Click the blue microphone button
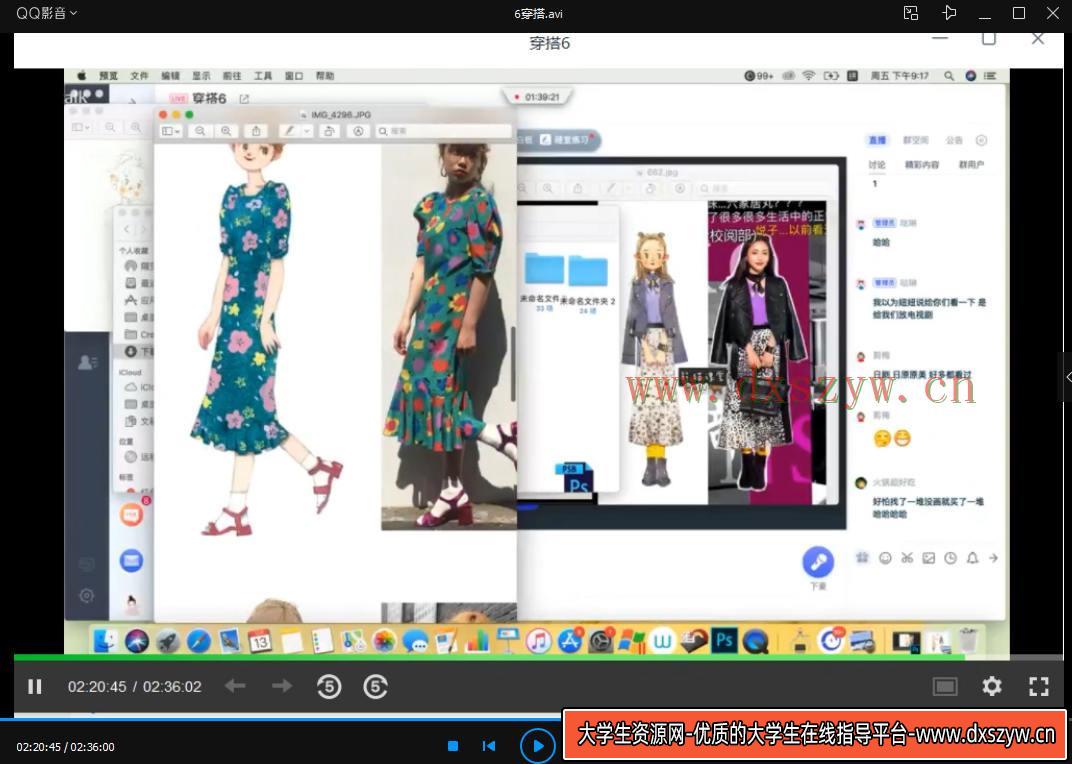Viewport: 1072px width, 764px height. pos(818,562)
